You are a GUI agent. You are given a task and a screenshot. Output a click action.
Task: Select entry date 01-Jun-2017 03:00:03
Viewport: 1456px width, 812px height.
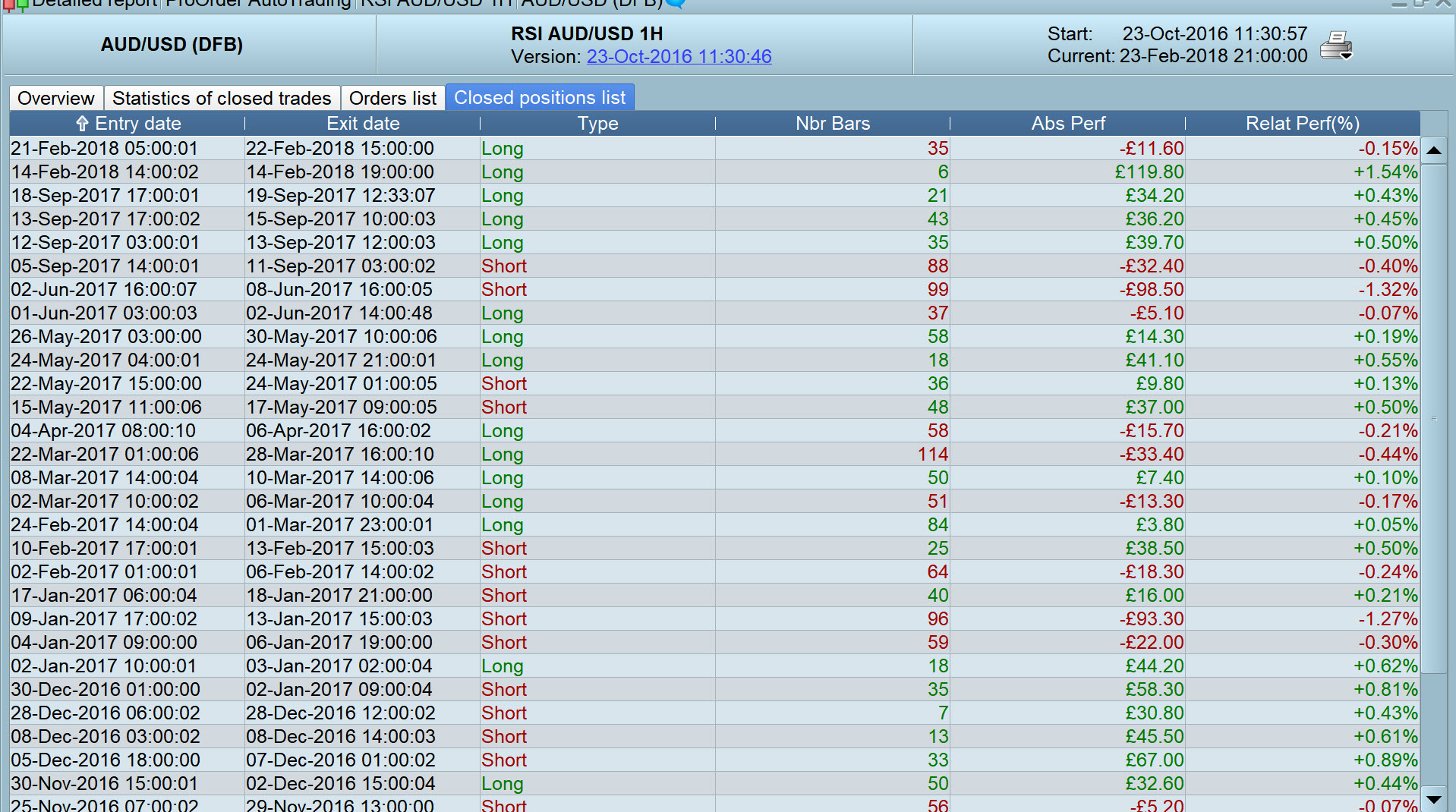click(104, 313)
